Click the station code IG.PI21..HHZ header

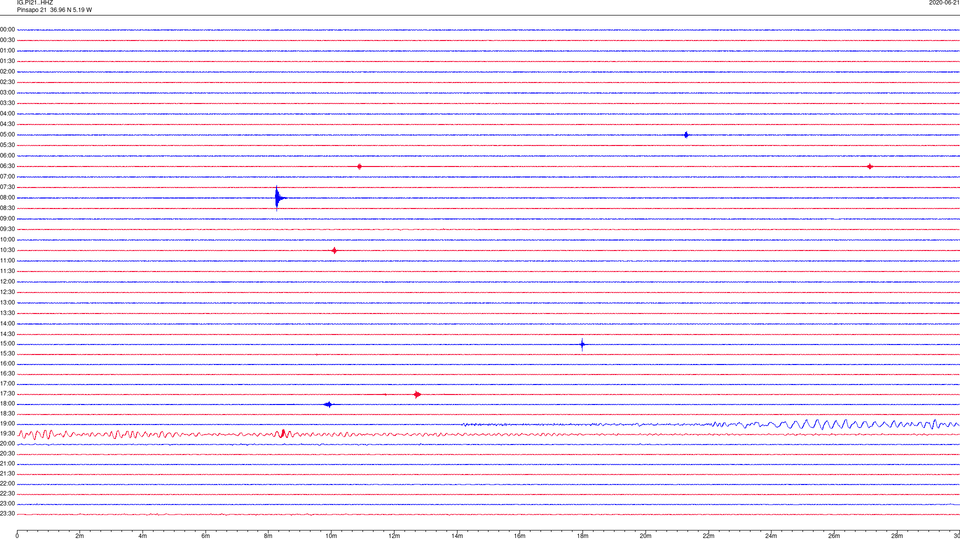coord(35,3)
